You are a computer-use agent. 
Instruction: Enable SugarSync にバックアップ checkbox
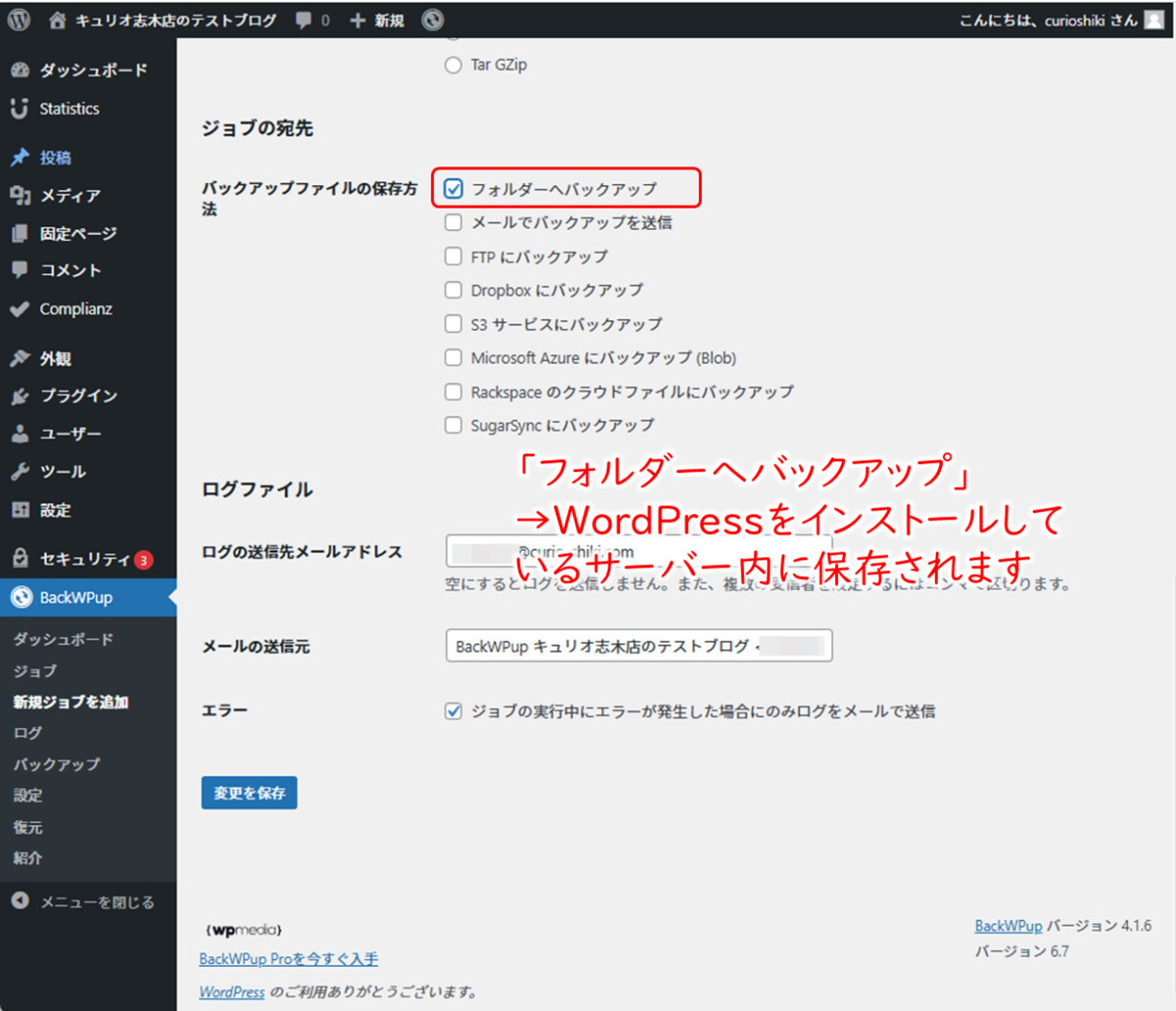coord(453,425)
